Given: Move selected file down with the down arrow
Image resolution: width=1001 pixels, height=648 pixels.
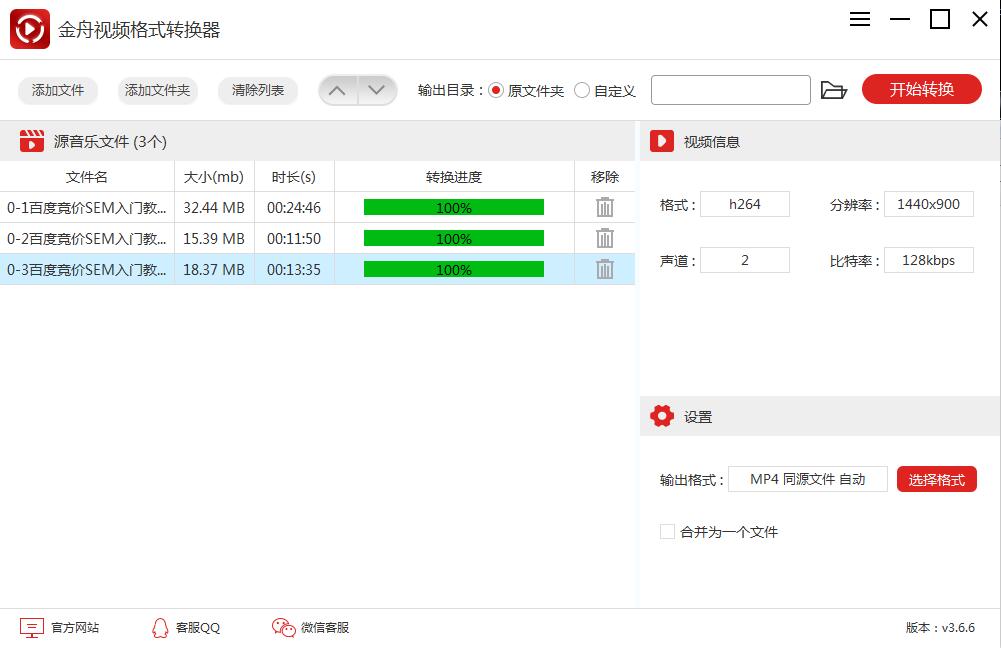Looking at the screenshot, I should coord(377,90).
